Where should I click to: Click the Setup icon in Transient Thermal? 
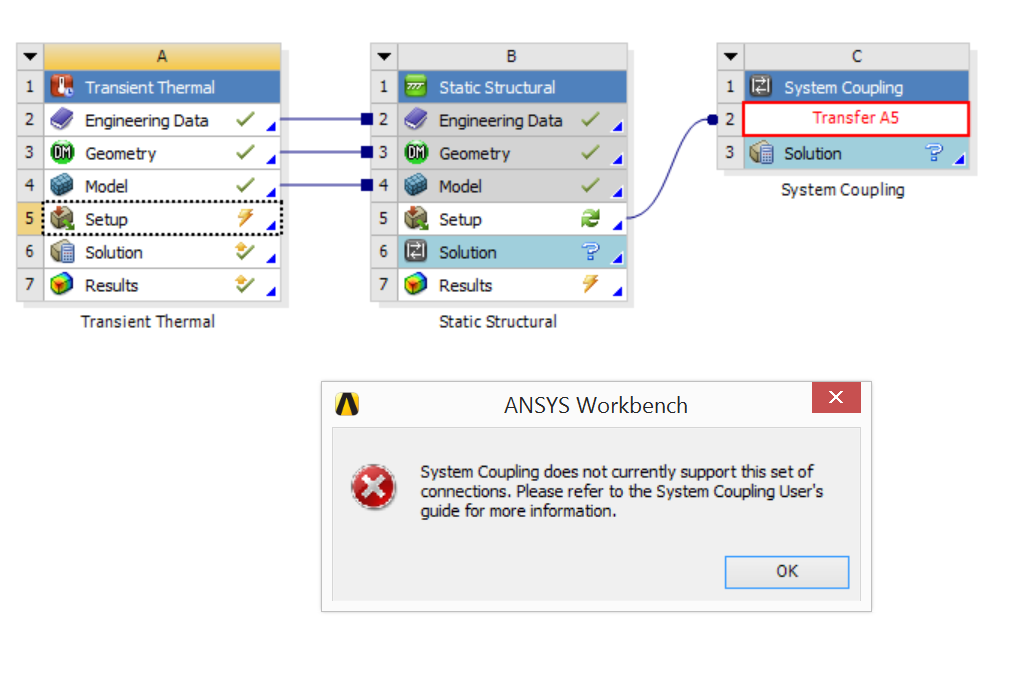point(62,219)
